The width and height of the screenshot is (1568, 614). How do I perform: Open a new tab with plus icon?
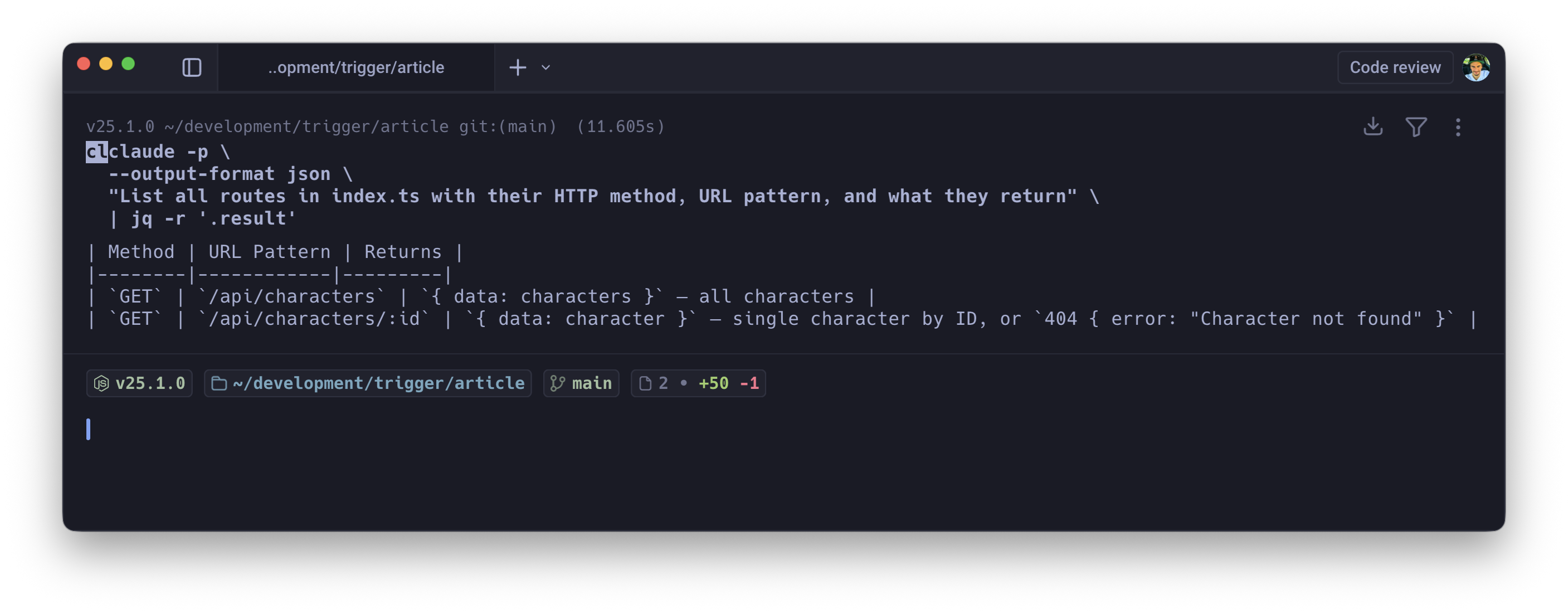click(518, 67)
